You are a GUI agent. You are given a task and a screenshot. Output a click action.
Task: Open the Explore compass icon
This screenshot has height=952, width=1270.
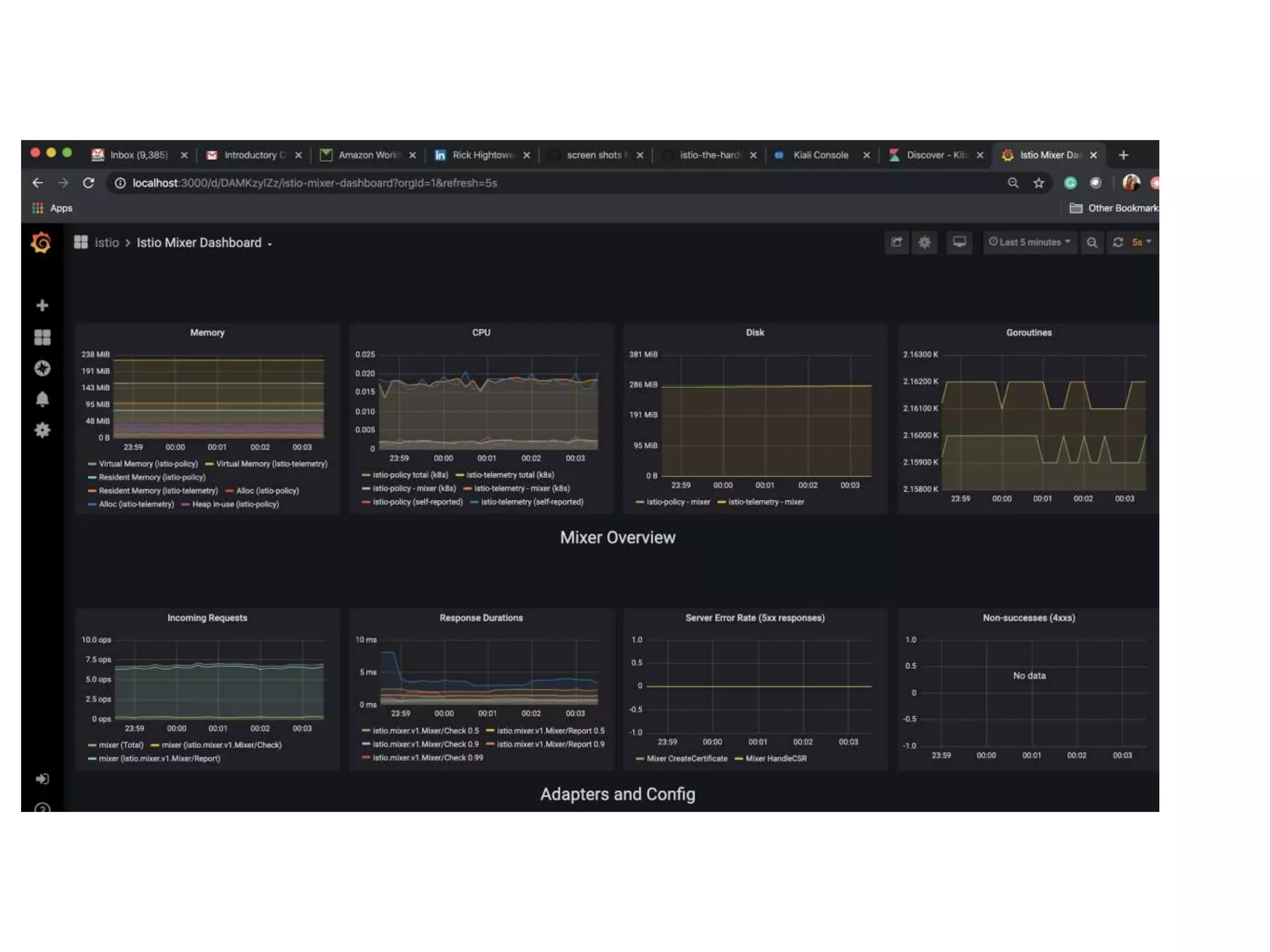pyautogui.click(x=42, y=368)
